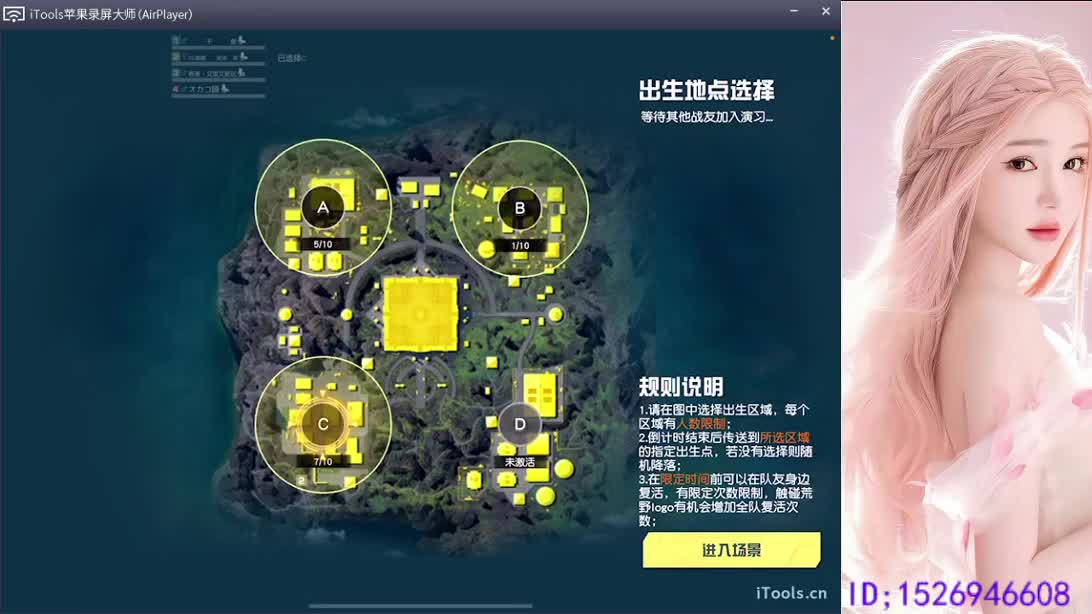1092x614 pixels.
Task: Click the orange 人数限制 highlighted text
Action: (701, 423)
